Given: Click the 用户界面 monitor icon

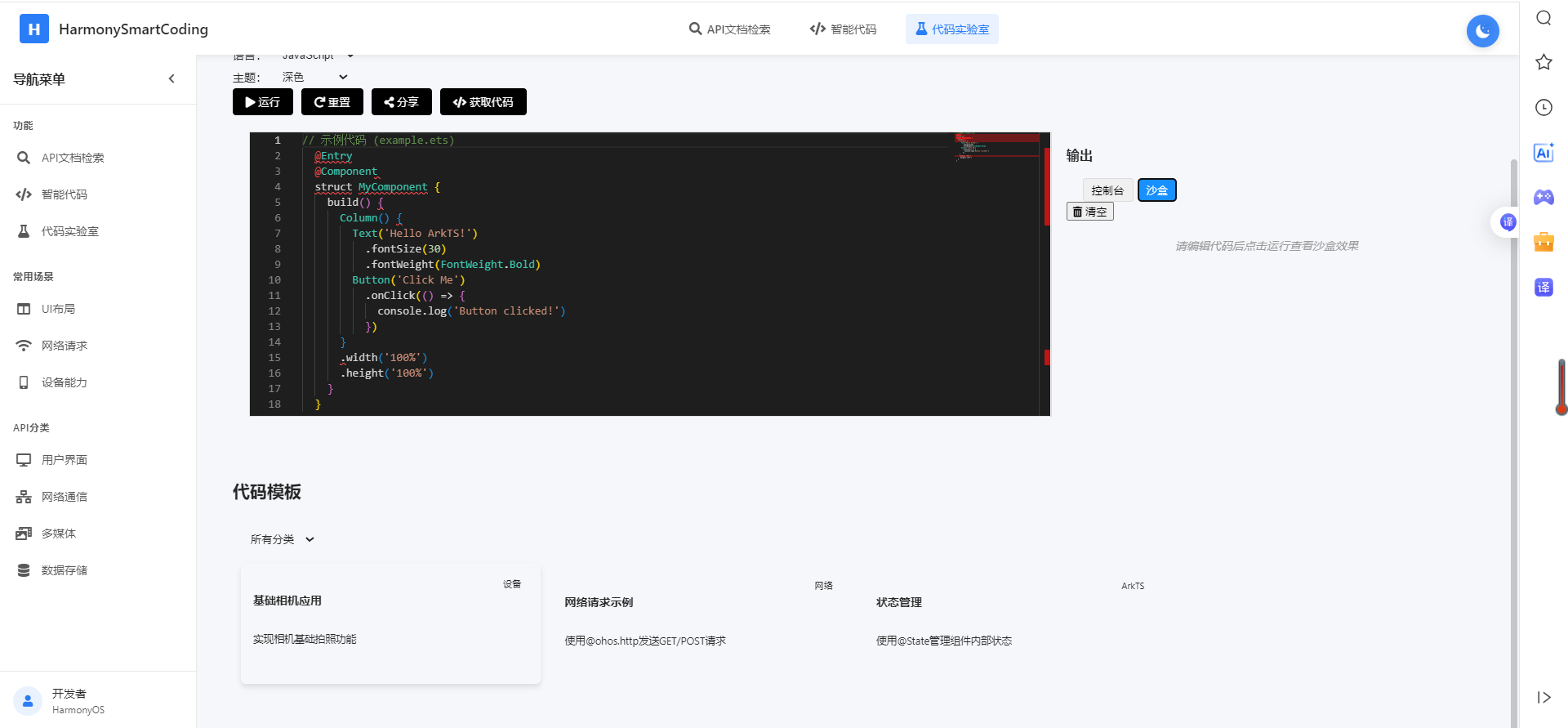Looking at the screenshot, I should coord(24,460).
